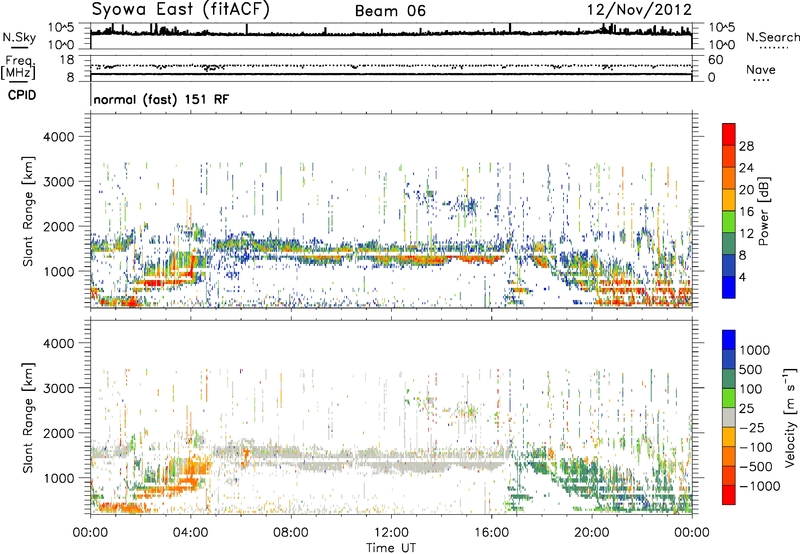800x554 pixels.
Task: Click the 'N.Search' legend label
Action: (772, 37)
